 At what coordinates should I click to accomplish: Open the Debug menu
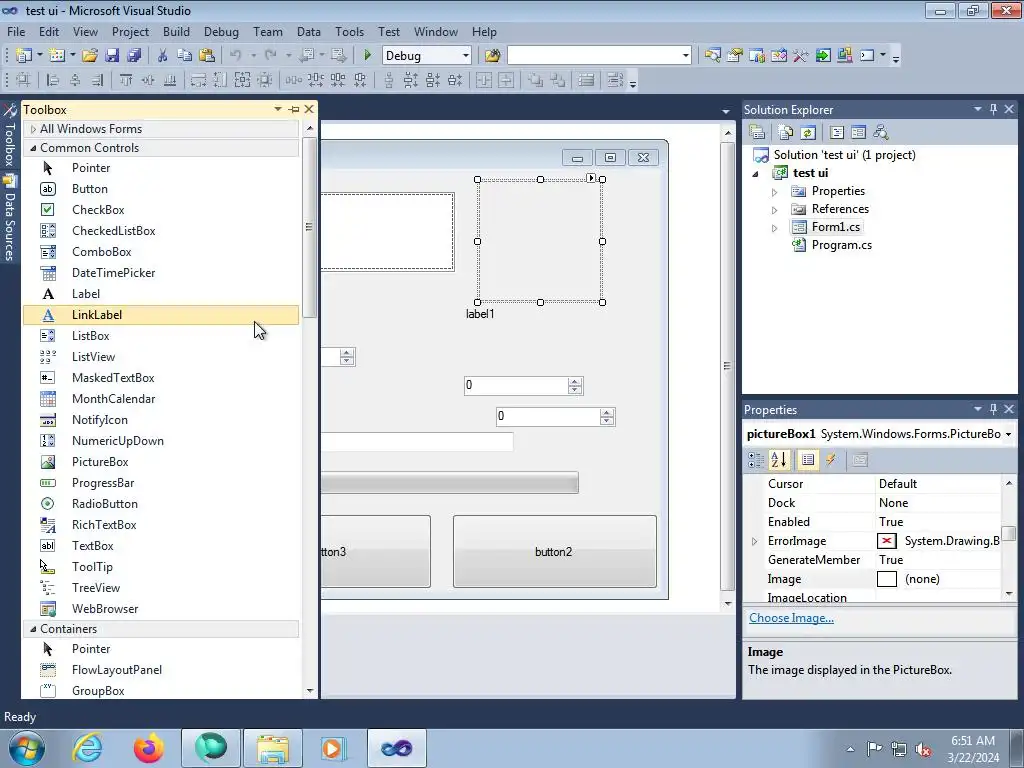pos(221,32)
